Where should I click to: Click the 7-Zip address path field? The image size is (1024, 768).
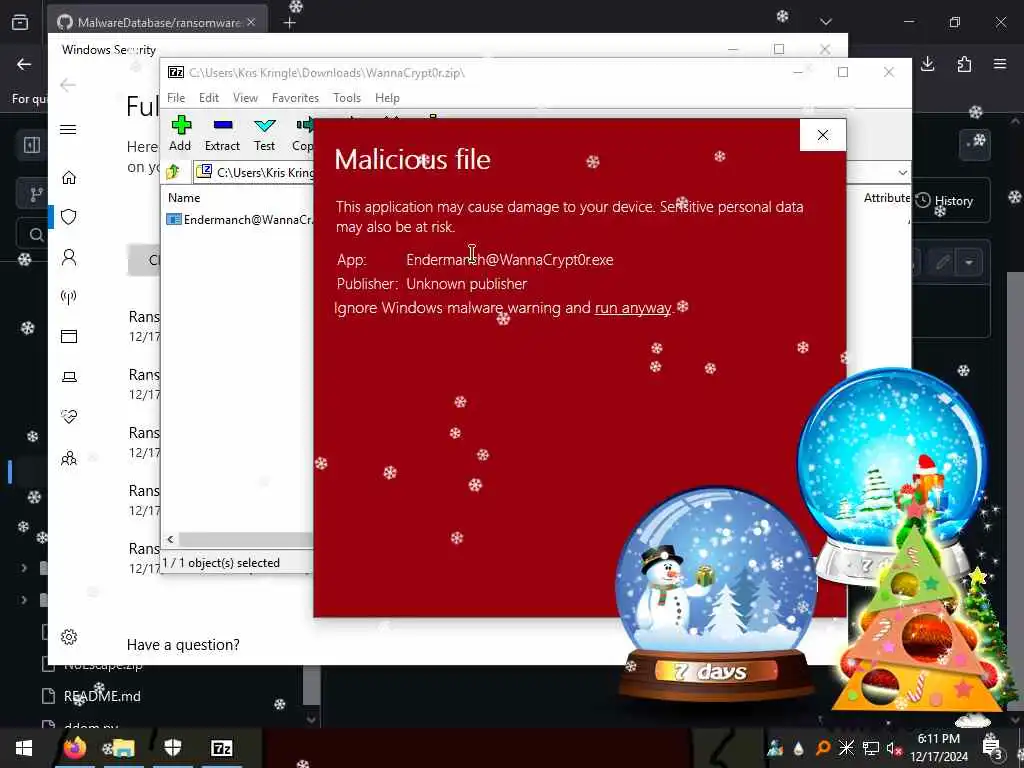pos(255,172)
